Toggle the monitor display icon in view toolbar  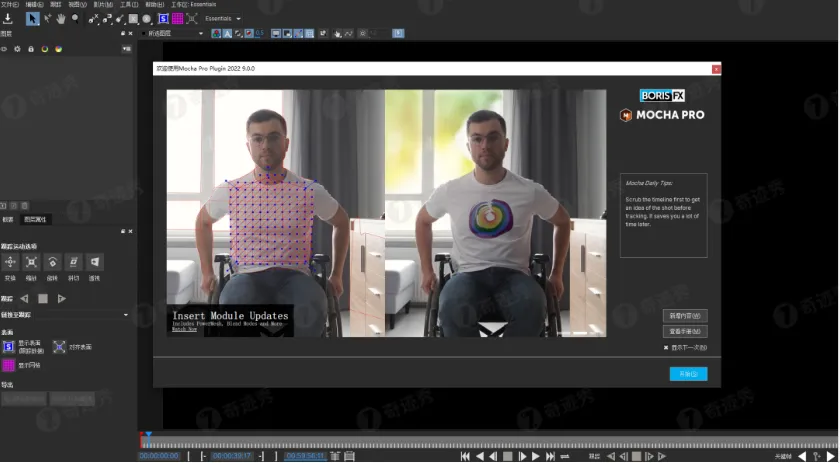click(276, 33)
